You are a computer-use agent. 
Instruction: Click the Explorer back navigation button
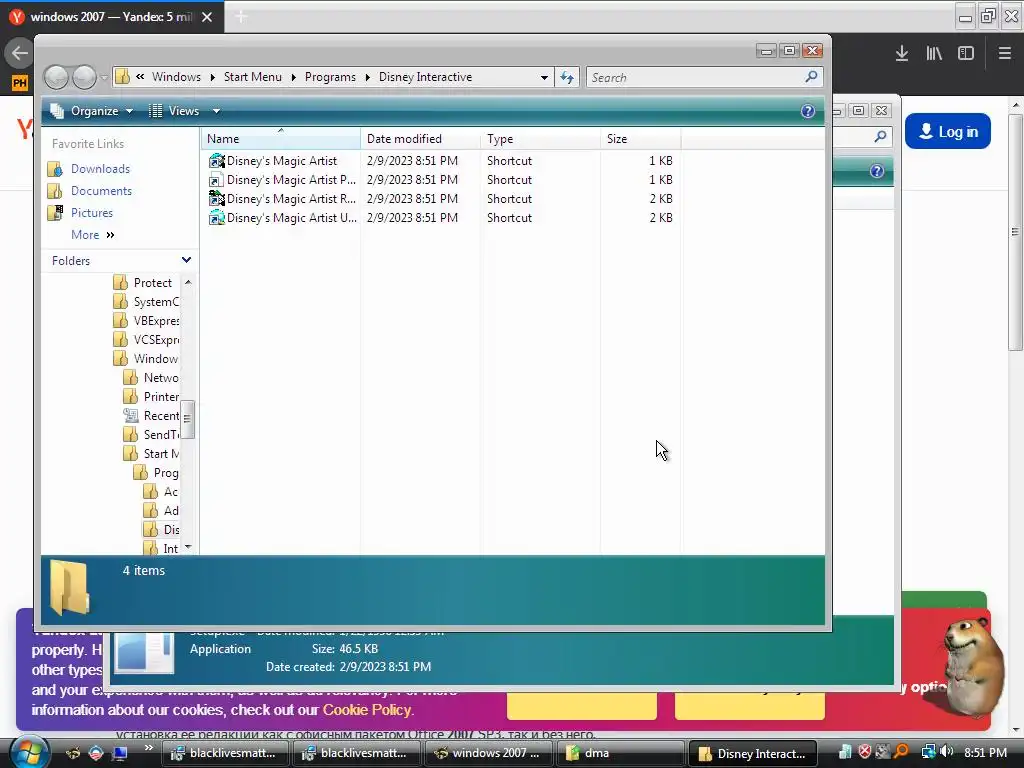(56, 78)
